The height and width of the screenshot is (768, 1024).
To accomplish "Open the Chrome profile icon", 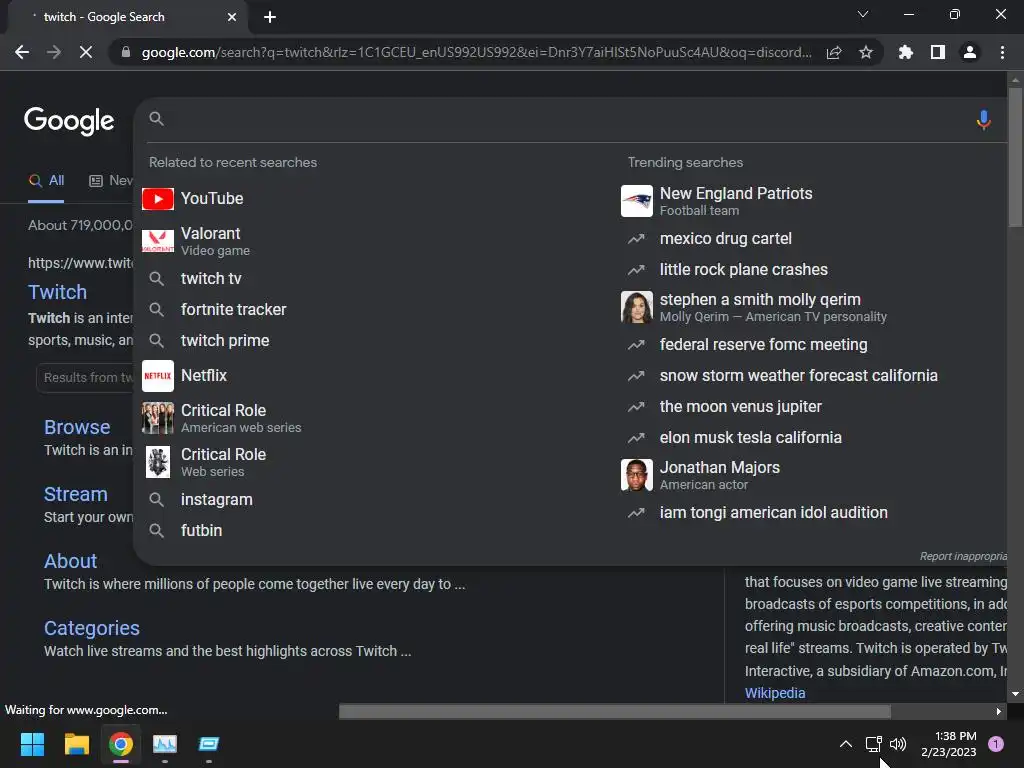I will coord(970,52).
